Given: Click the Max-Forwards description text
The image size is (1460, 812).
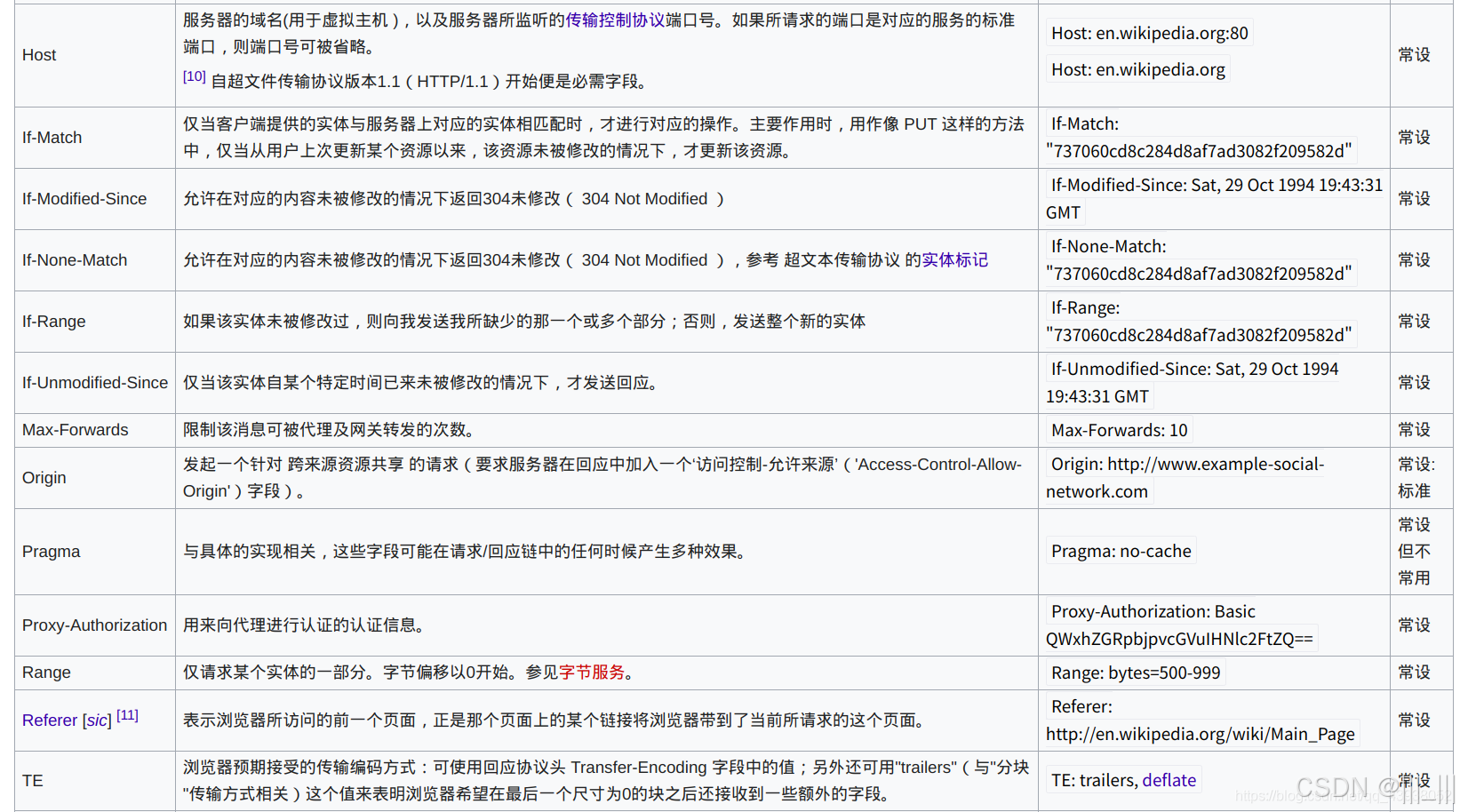Looking at the screenshot, I should [x=329, y=430].
